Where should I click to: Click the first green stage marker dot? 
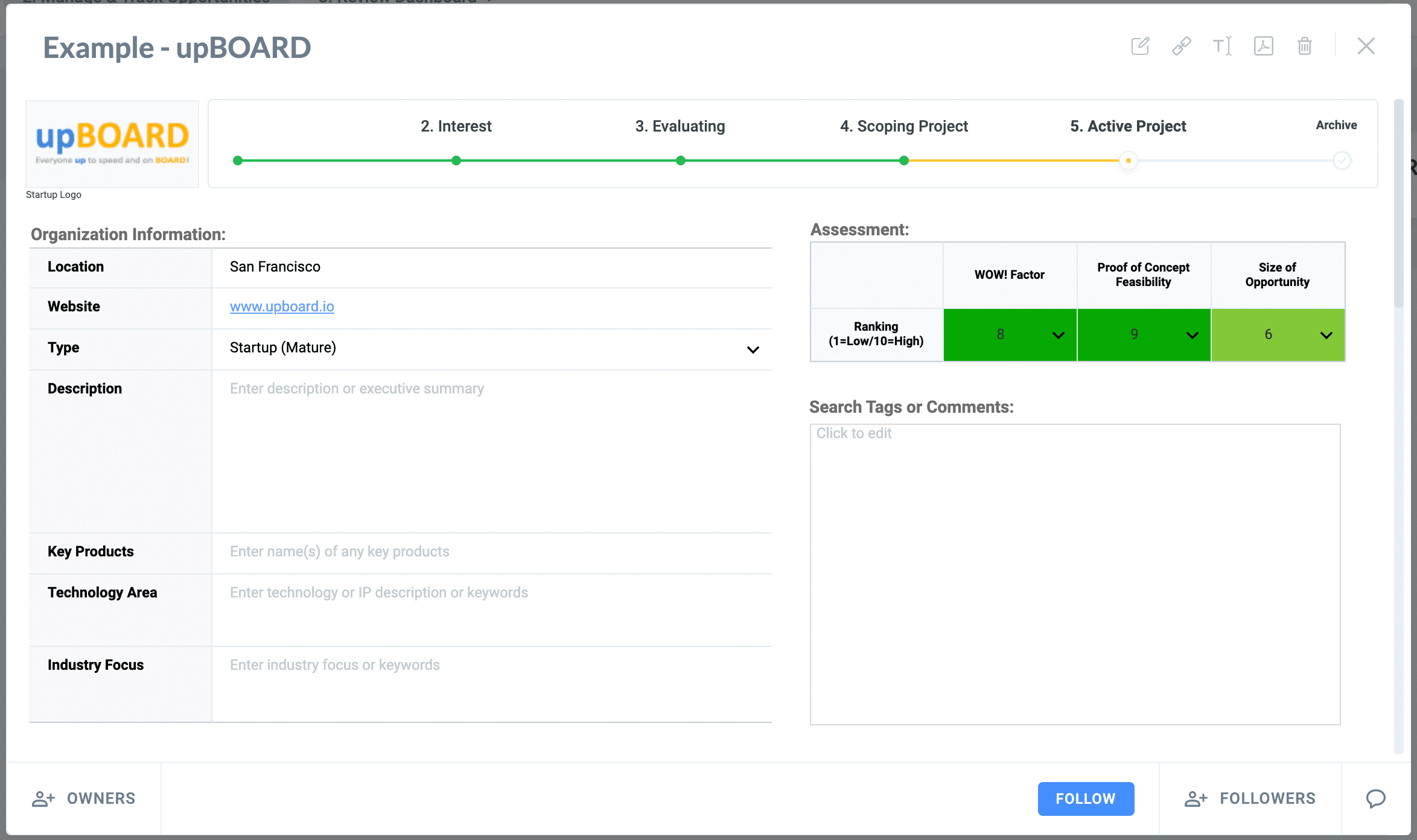[x=238, y=161]
